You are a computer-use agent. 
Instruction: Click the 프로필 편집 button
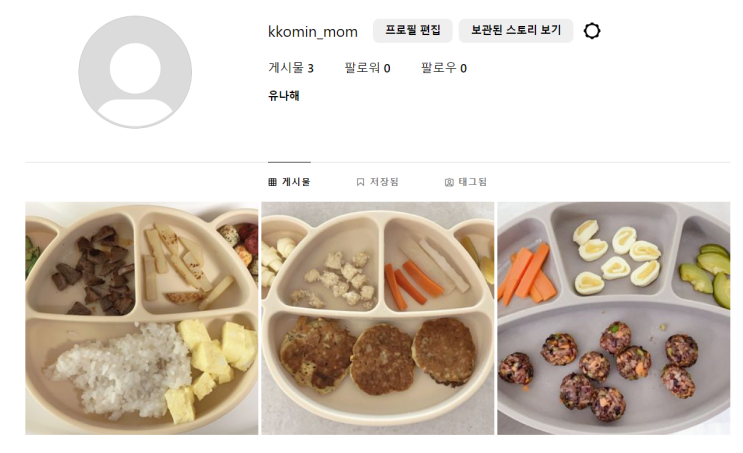[x=413, y=31]
